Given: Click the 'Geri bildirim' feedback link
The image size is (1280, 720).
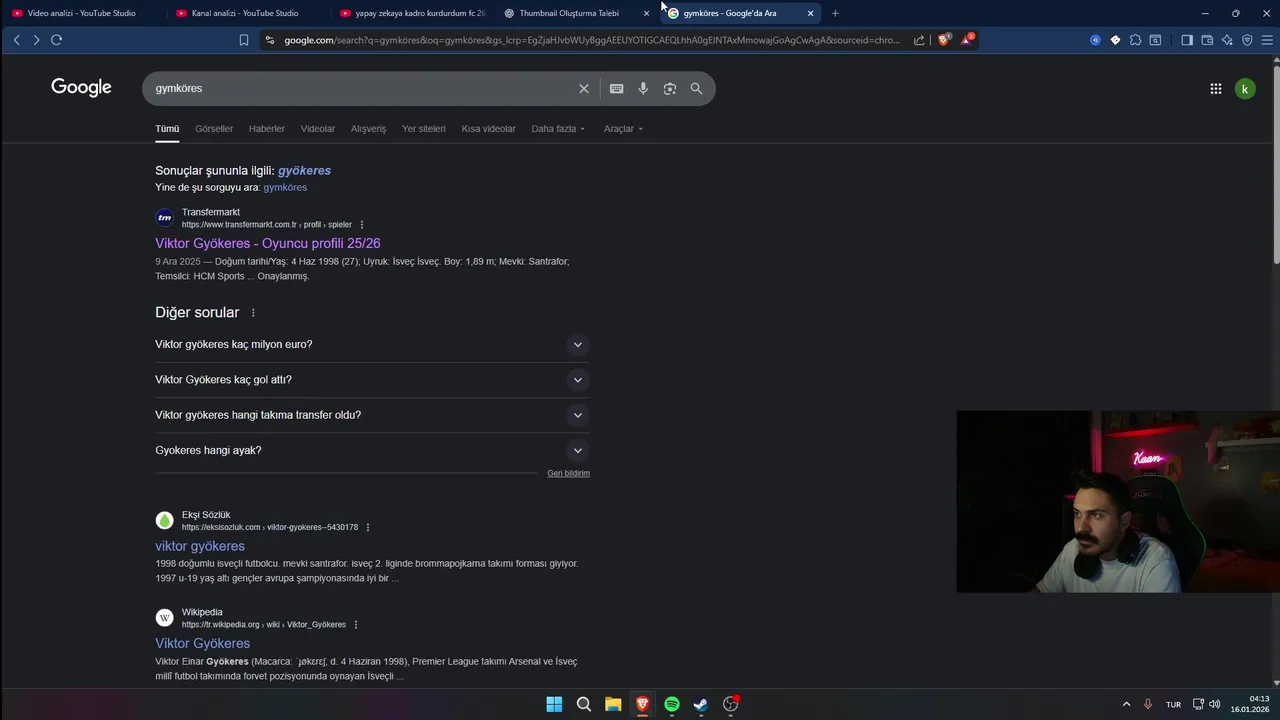Looking at the screenshot, I should (568, 473).
